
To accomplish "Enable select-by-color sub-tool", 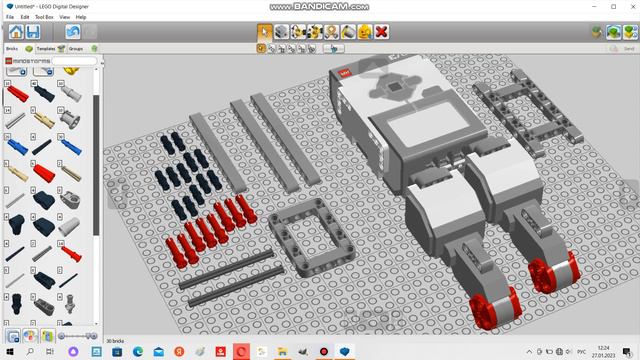I will click(291, 49).
